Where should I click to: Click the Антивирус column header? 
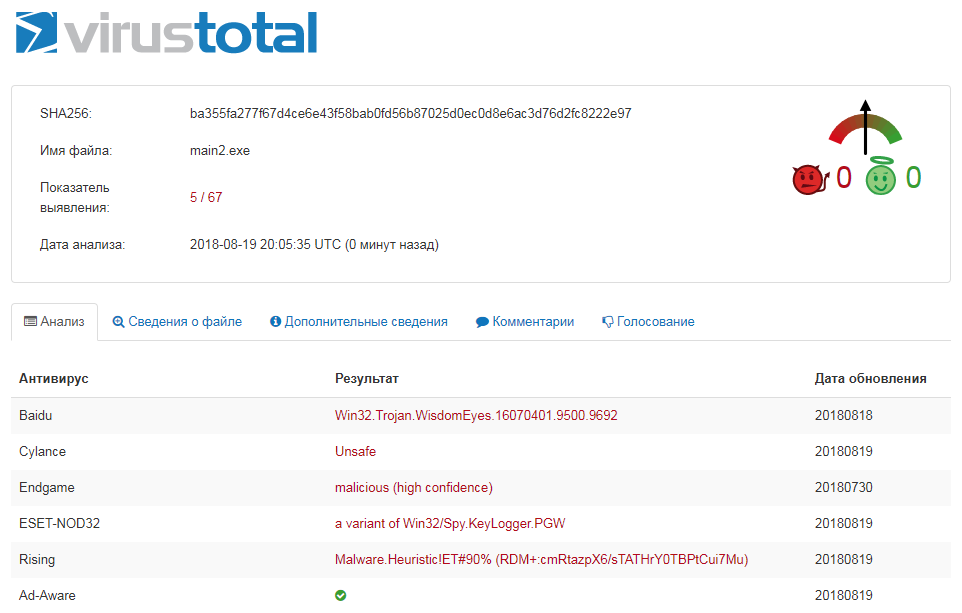point(53,379)
